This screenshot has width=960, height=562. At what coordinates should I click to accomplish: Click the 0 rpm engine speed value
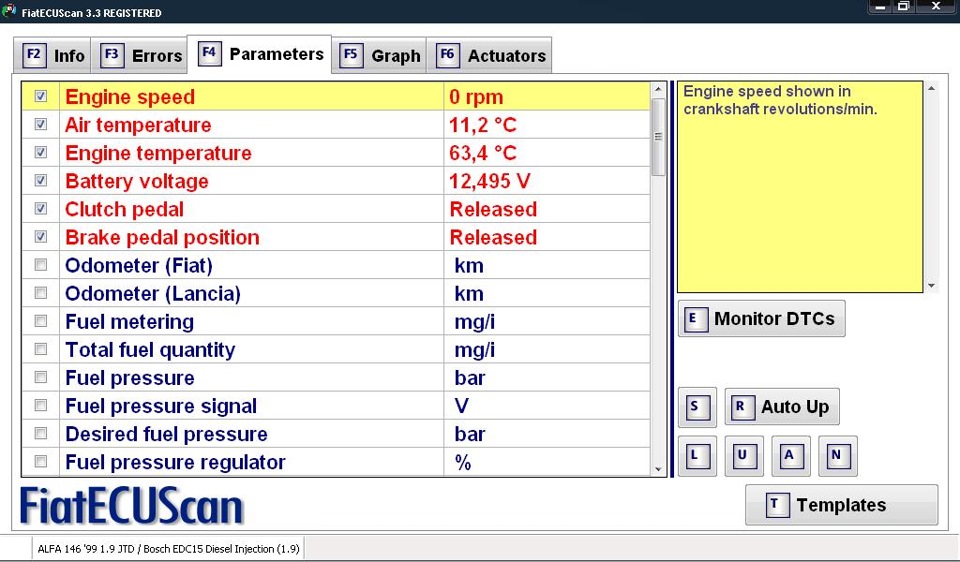click(476, 97)
